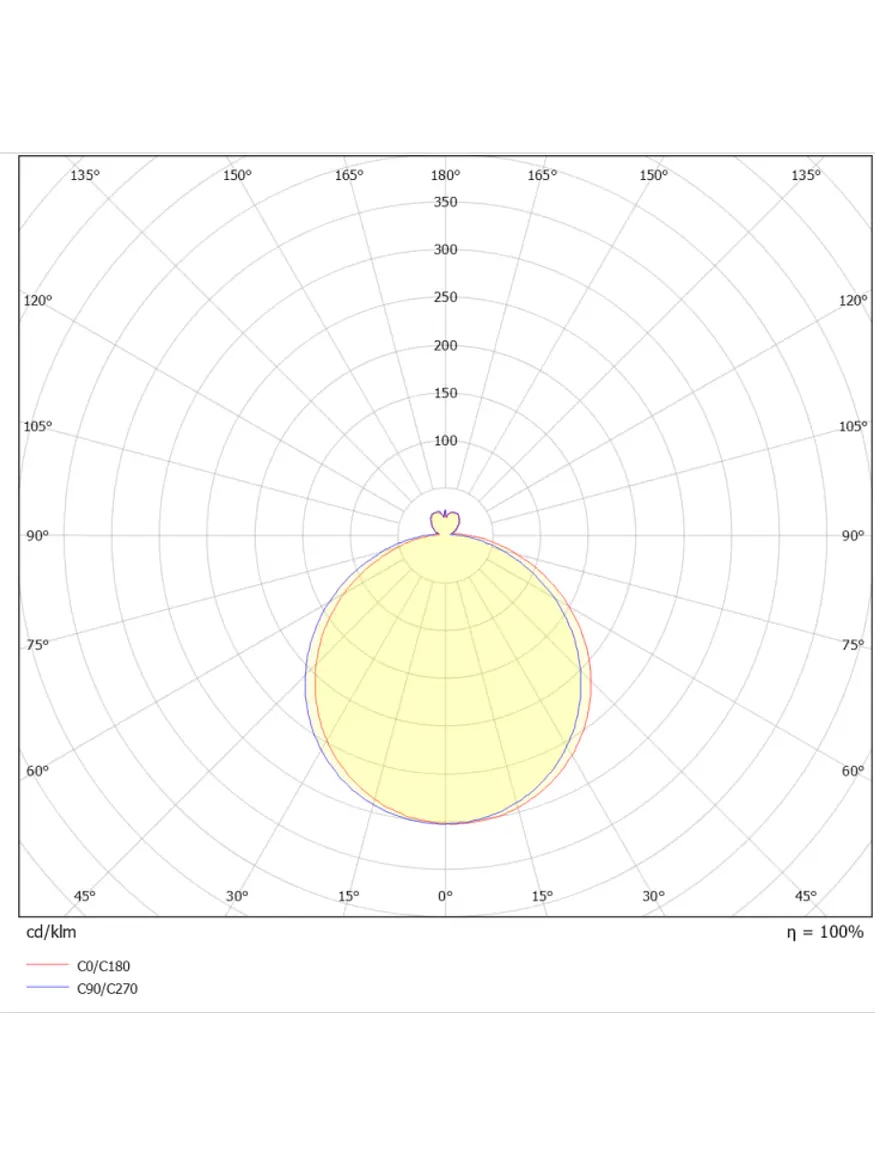Image resolution: width=875 pixels, height=1166 pixels.
Task: Click the 100 scale label
Action: (x=445, y=440)
